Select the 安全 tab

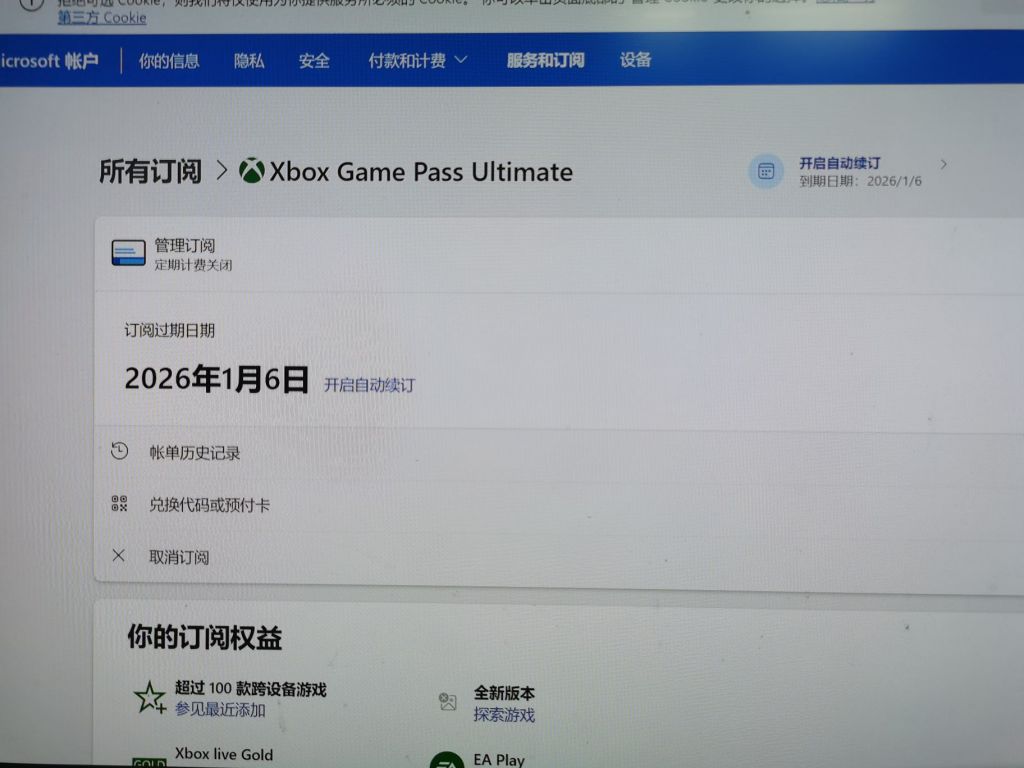tap(314, 60)
